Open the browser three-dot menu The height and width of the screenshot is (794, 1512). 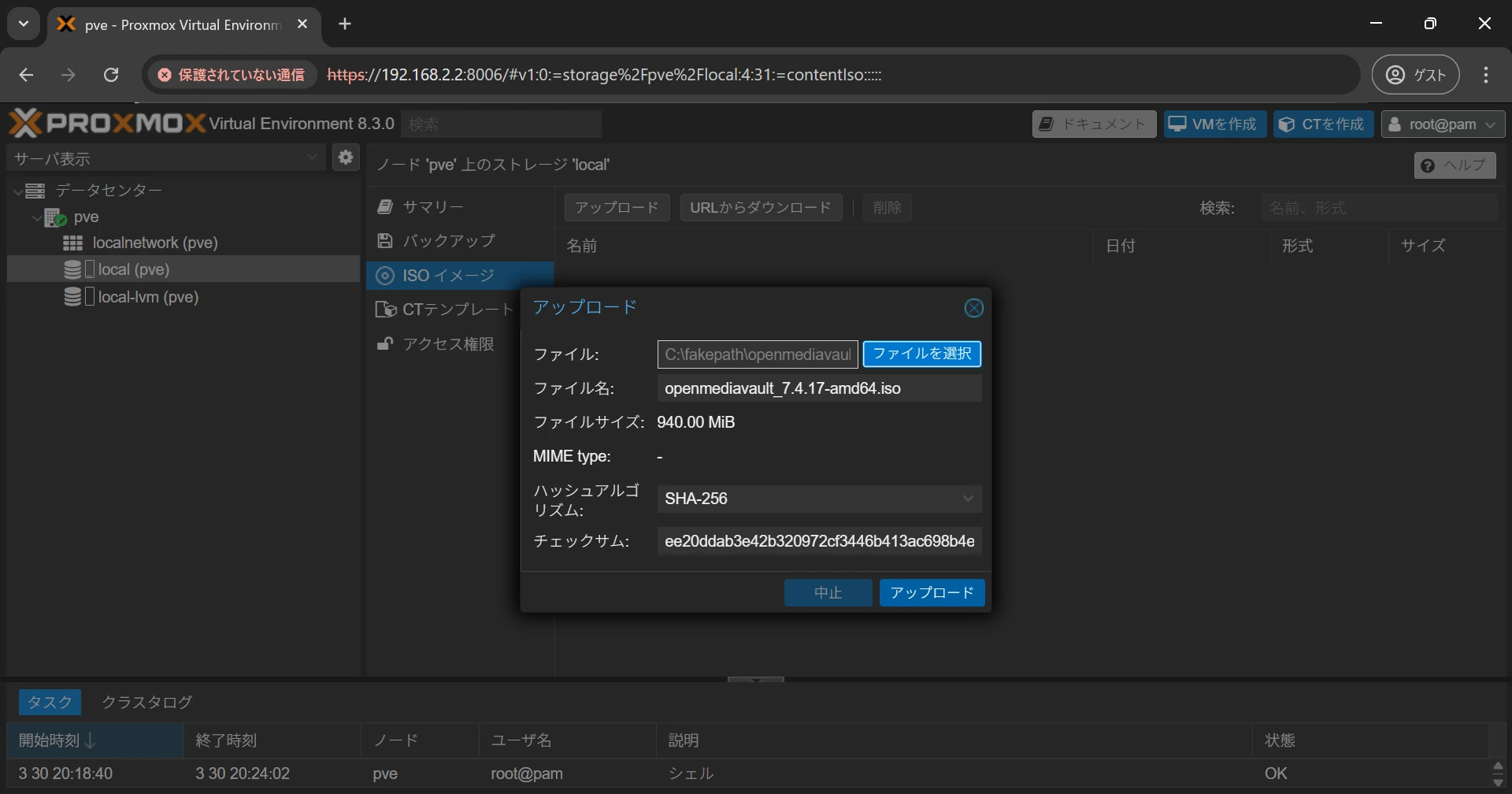pyautogui.click(x=1486, y=75)
